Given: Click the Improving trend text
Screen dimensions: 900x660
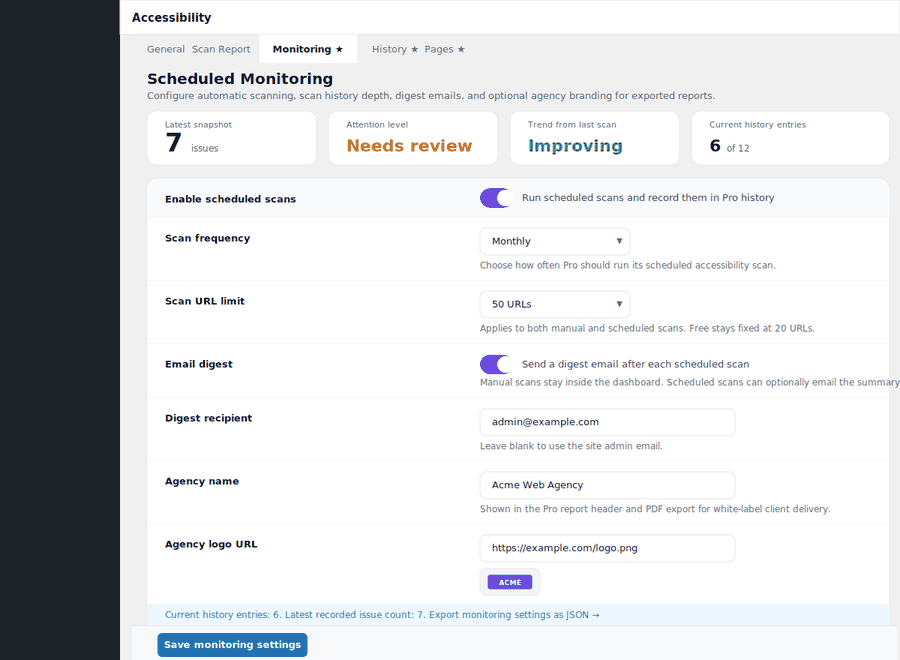Looking at the screenshot, I should pyautogui.click(x=575, y=146).
